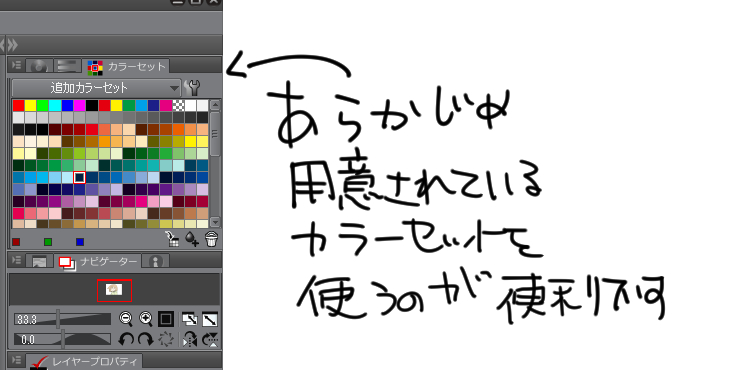Viewport: 731px width, 370px height.
Task: Select the ナビゲーター tab
Action: [x=97, y=261]
